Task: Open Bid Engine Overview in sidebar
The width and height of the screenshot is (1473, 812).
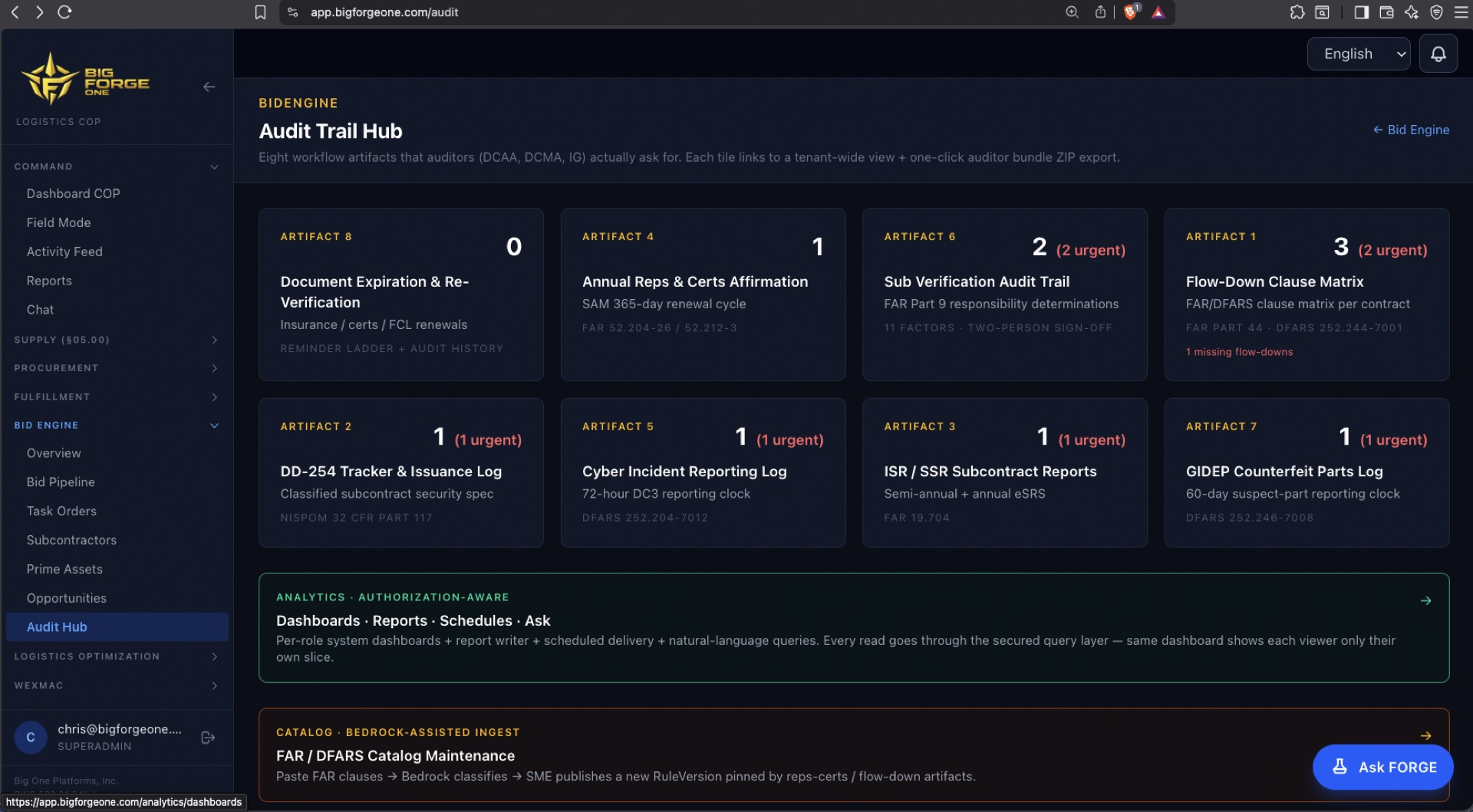Action: pyautogui.click(x=117, y=453)
